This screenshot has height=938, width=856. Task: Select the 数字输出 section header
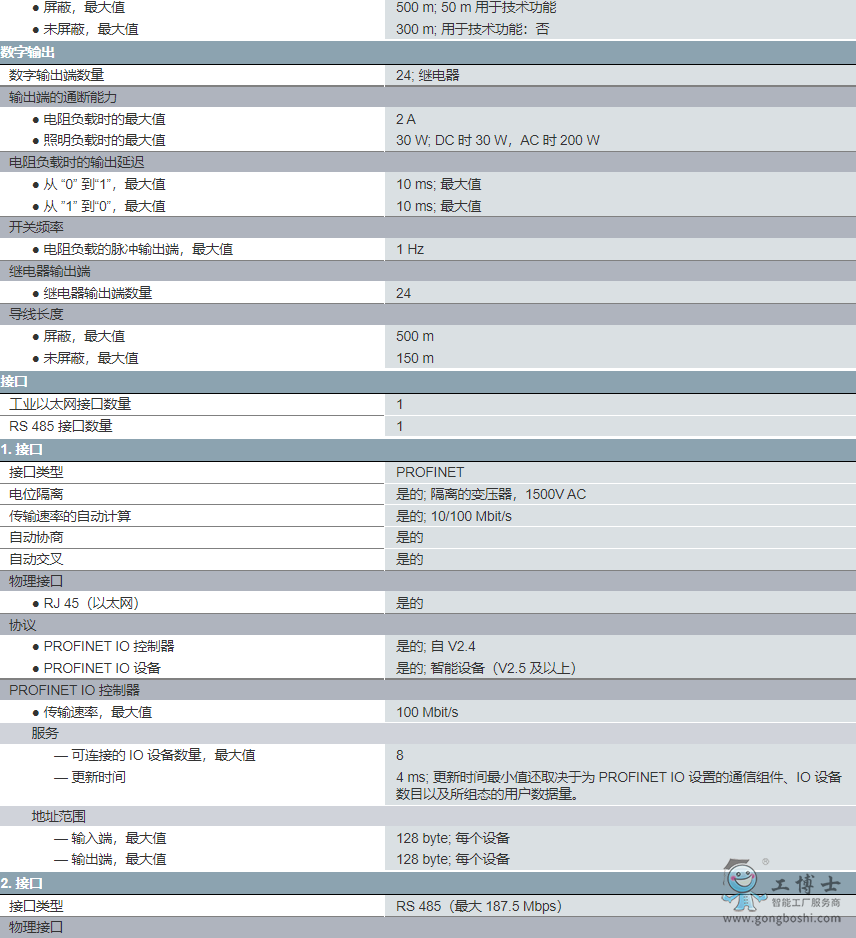coord(28,52)
